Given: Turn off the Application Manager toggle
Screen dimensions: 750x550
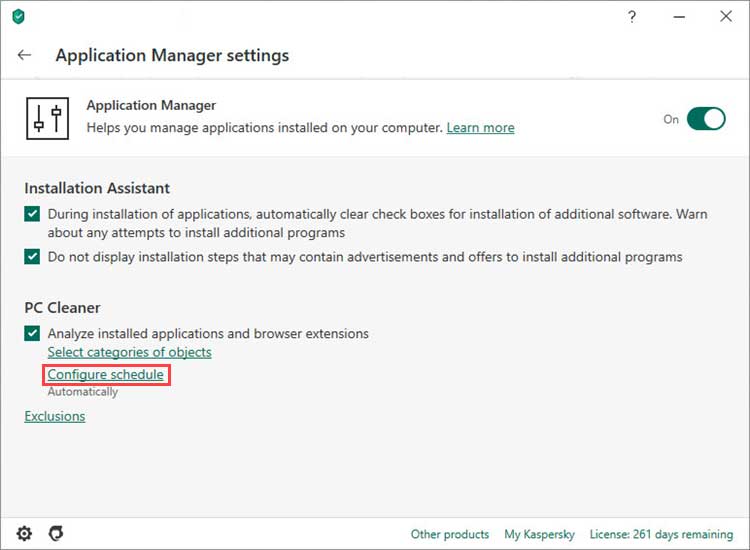Looking at the screenshot, I should [706, 119].
